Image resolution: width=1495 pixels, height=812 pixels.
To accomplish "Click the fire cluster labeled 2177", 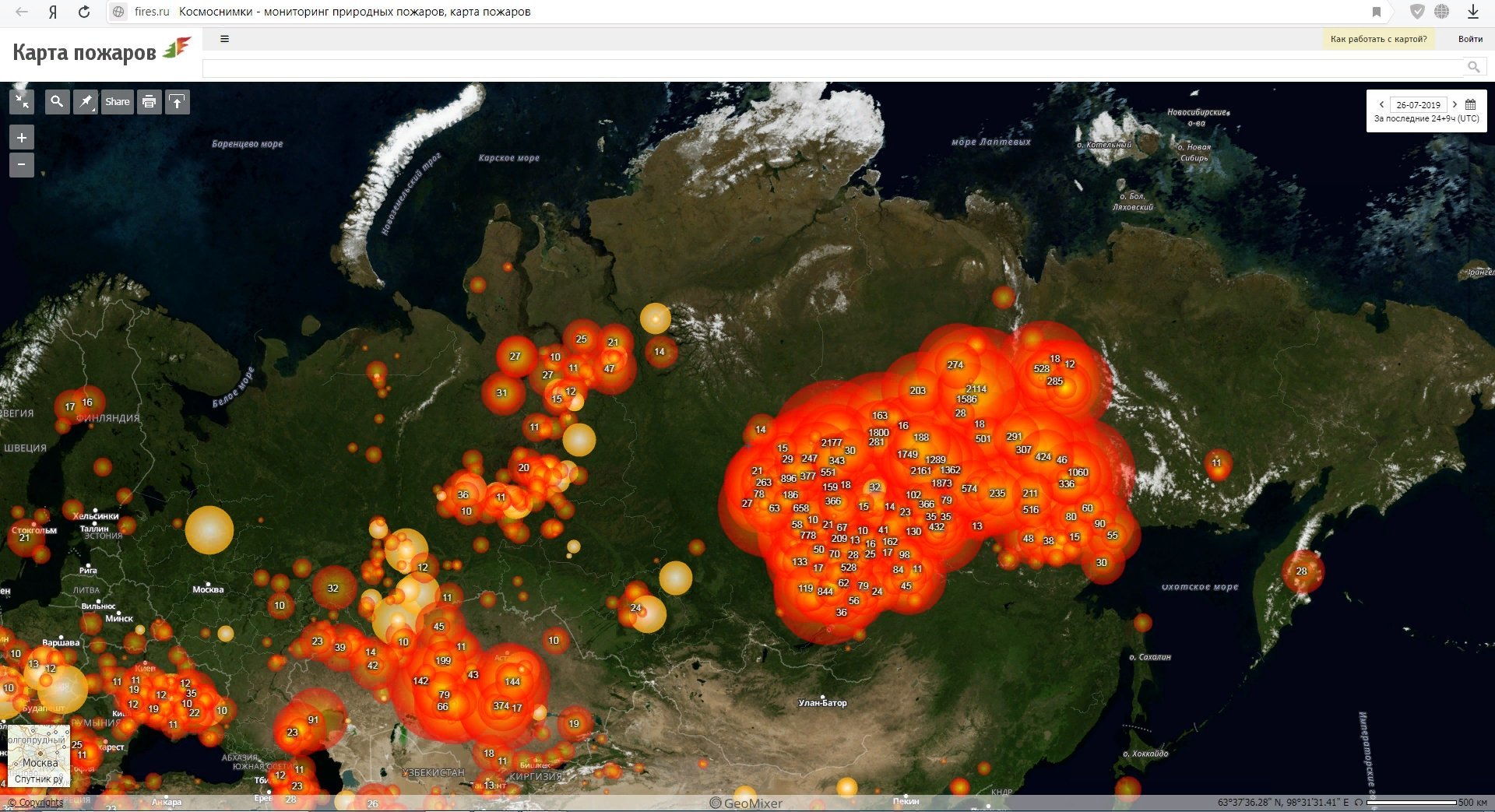I will coord(832,442).
